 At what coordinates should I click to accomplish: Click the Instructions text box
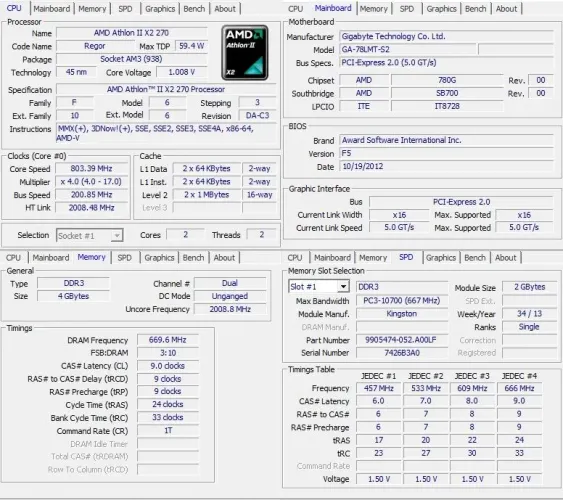tap(166, 134)
